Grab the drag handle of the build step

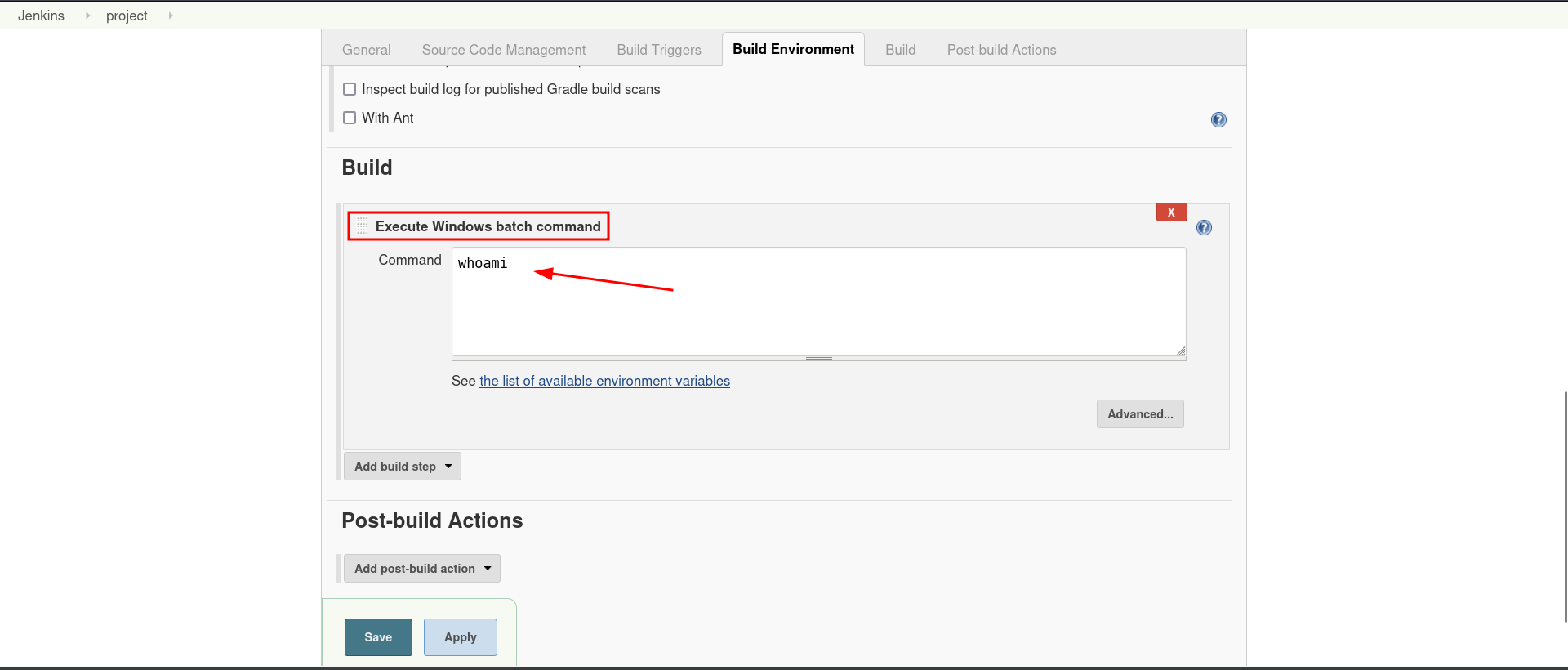point(363,226)
